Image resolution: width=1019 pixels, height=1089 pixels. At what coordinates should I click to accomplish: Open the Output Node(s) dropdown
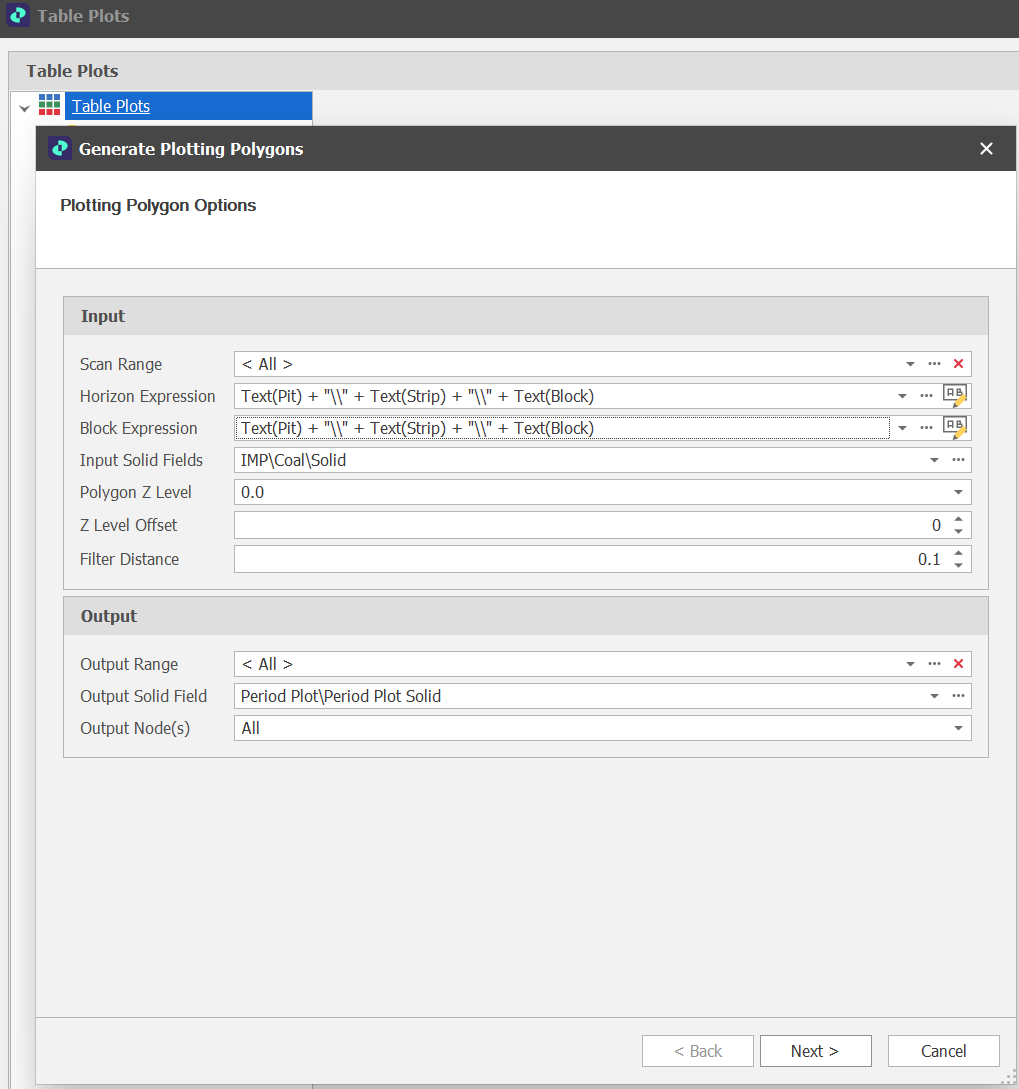[x=957, y=728]
